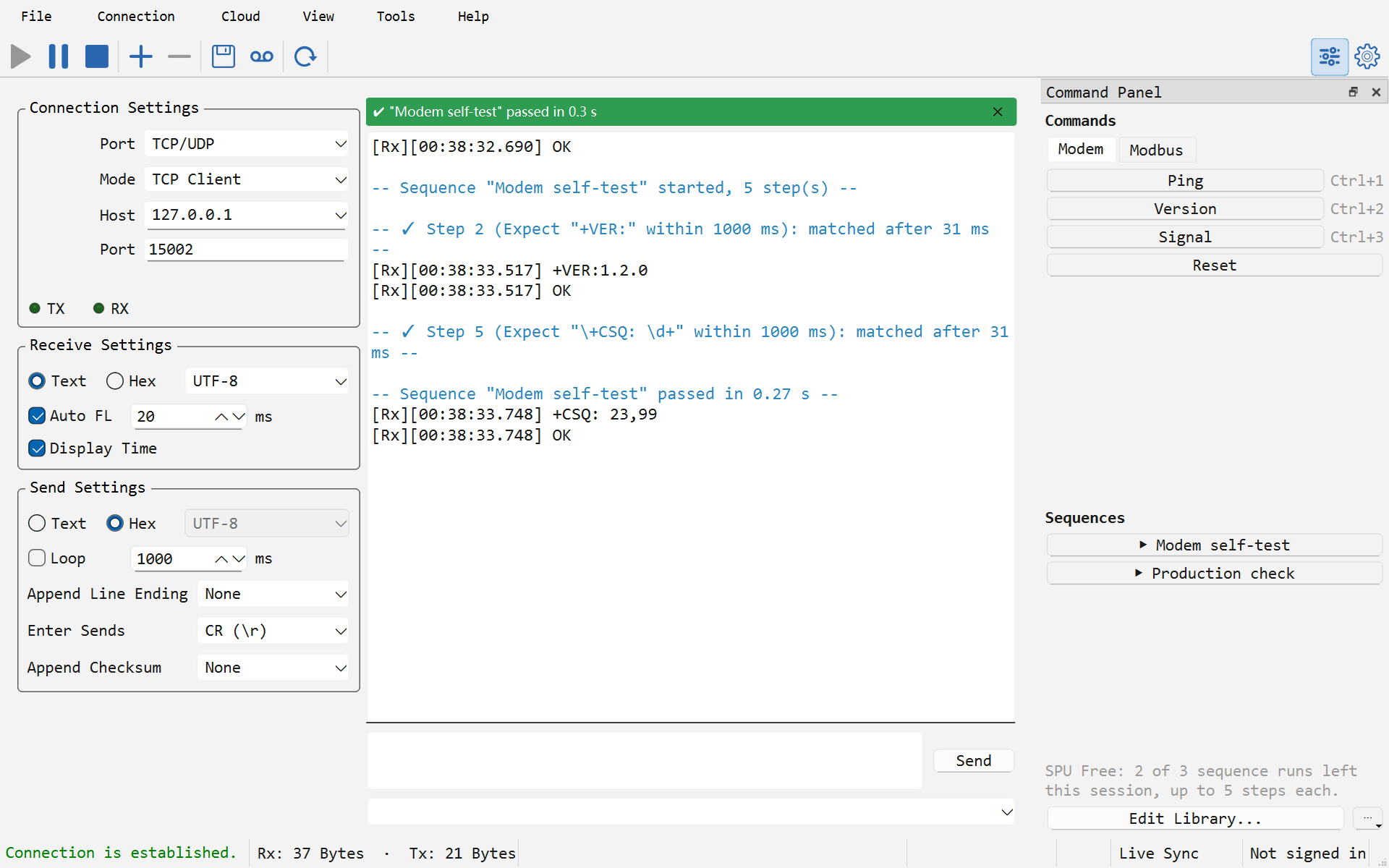The width and height of the screenshot is (1389, 868).
Task: Open the Tools menu
Action: [x=396, y=16]
